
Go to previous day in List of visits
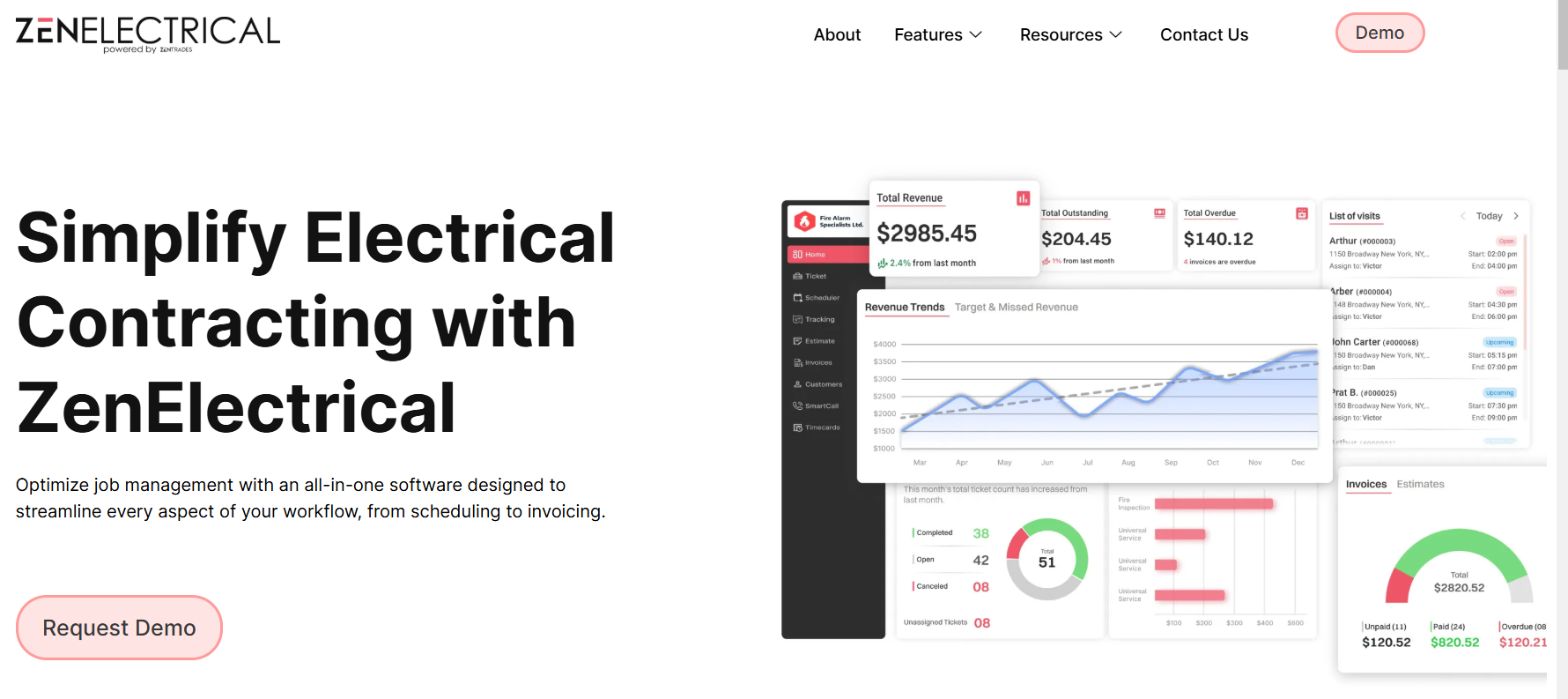tap(1463, 216)
